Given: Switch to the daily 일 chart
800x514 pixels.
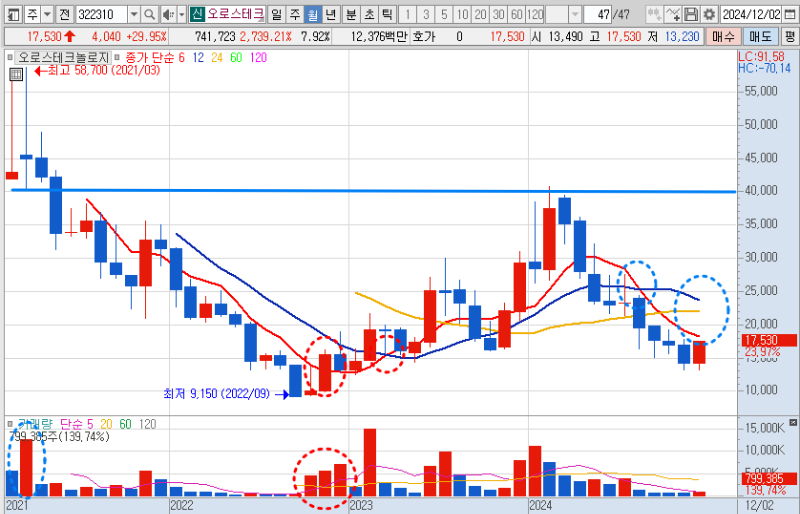Looking at the screenshot, I should tap(276, 14).
